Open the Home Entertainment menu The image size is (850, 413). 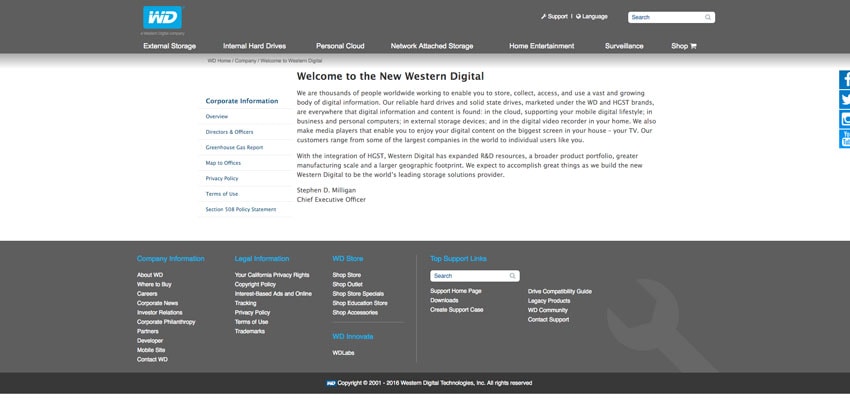point(542,46)
